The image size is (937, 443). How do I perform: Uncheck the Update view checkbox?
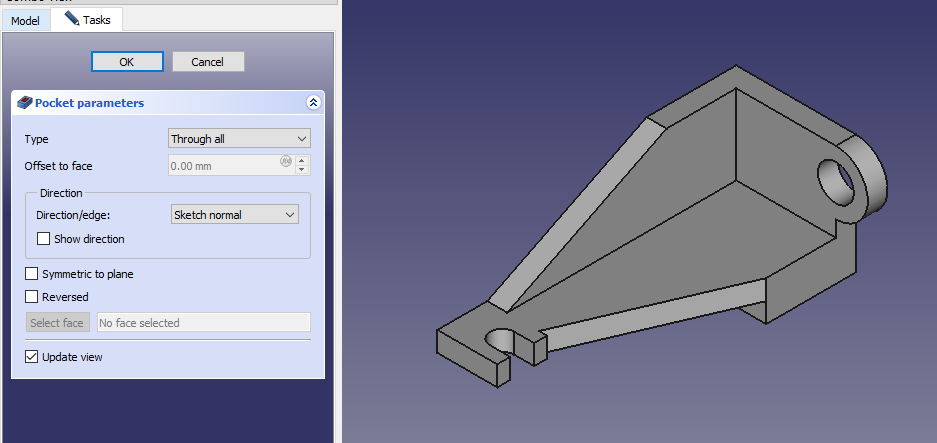32,357
